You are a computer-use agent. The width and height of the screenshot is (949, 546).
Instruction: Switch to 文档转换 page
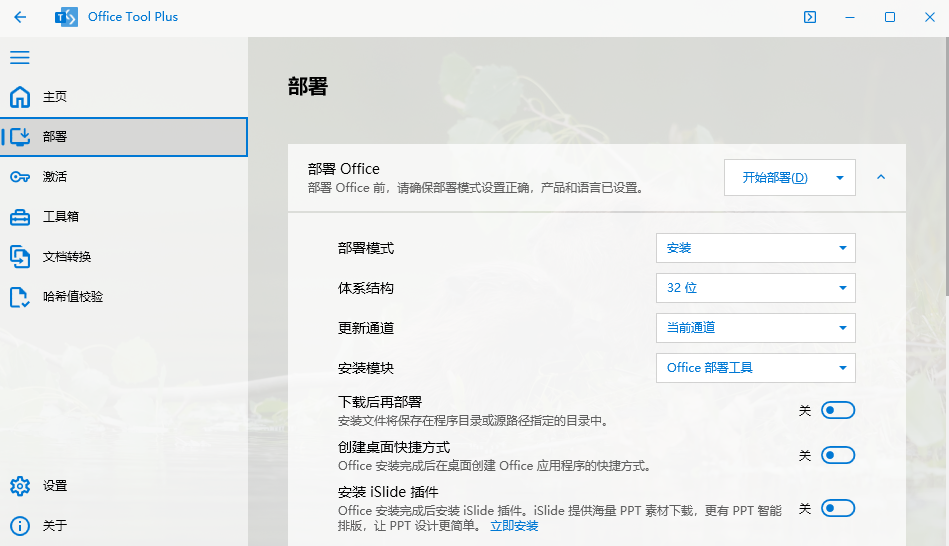coord(124,257)
